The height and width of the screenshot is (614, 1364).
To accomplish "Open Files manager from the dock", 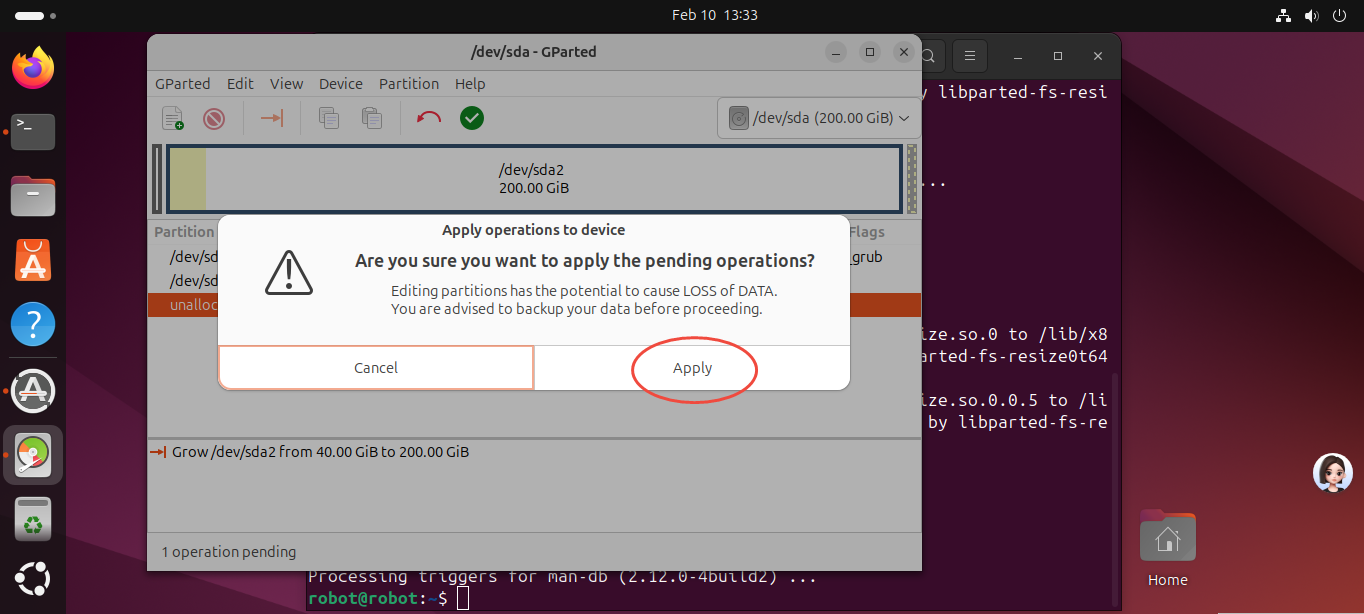I will click(x=33, y=196).
